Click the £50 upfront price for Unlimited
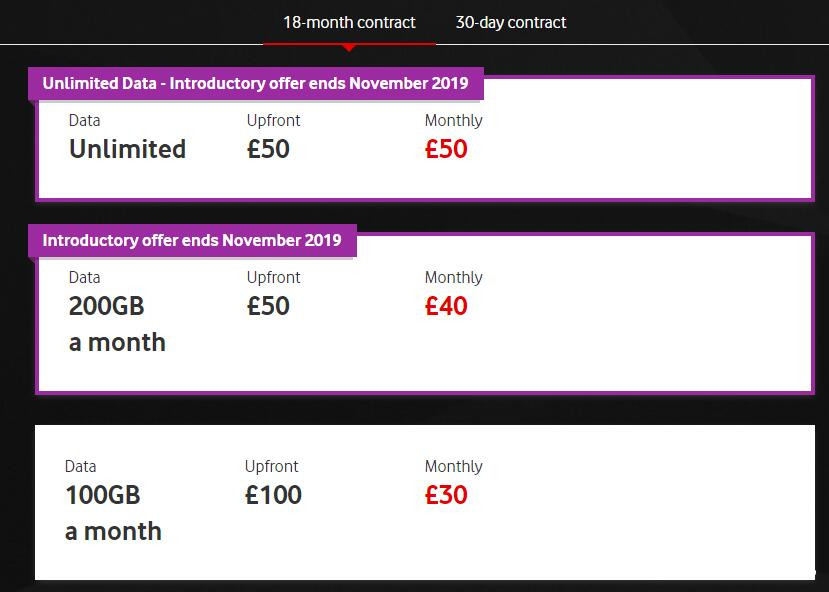 pos(268,149)
